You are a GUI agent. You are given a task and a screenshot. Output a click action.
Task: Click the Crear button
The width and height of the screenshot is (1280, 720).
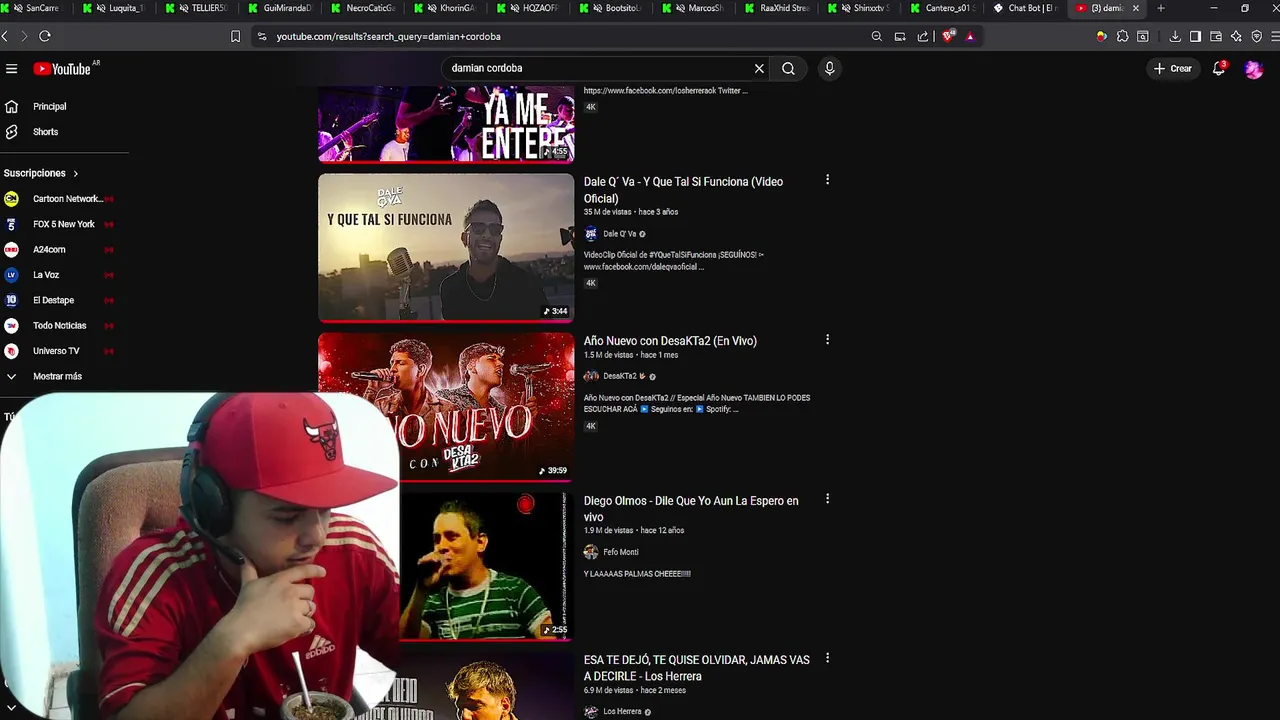(x=1173, y=69)
